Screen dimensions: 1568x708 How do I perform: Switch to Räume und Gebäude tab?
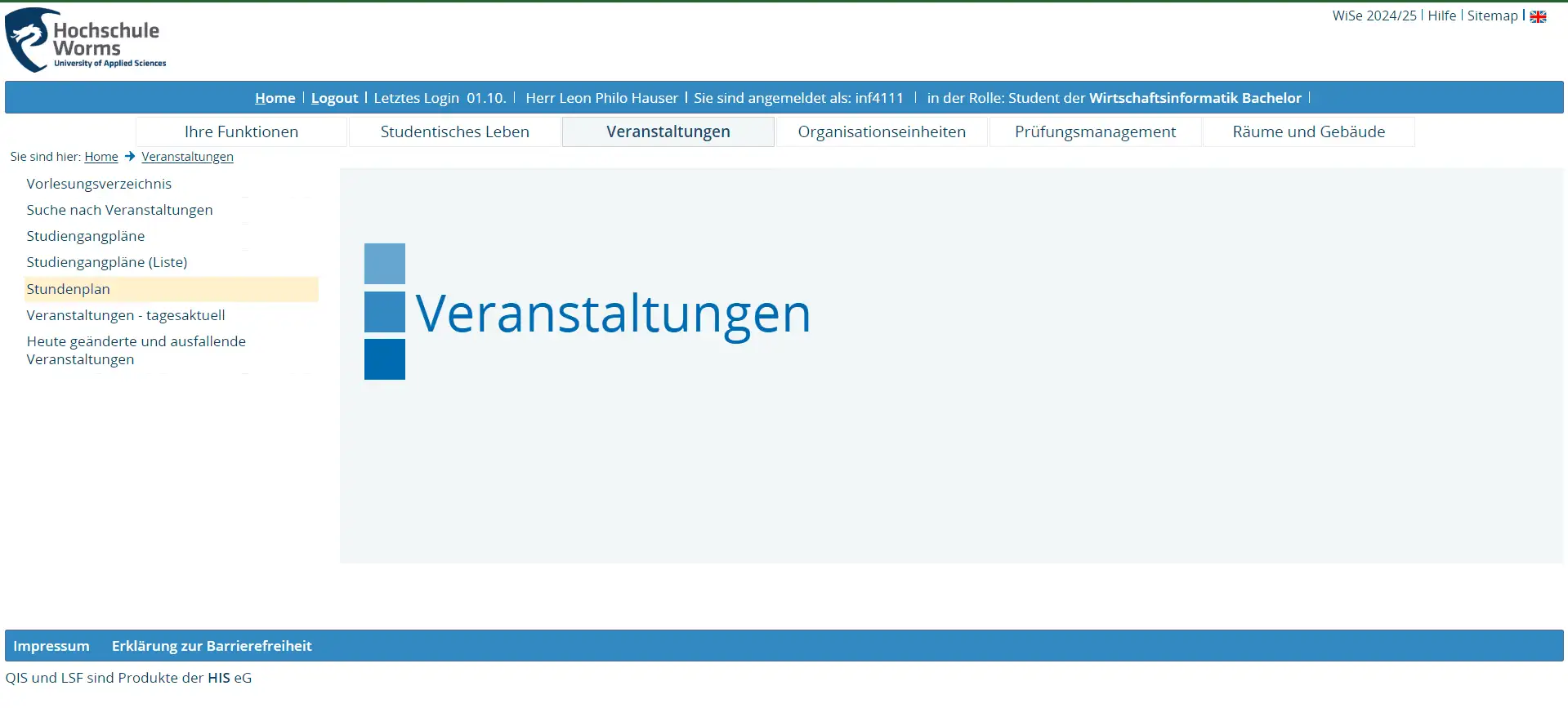[1308, 131]
